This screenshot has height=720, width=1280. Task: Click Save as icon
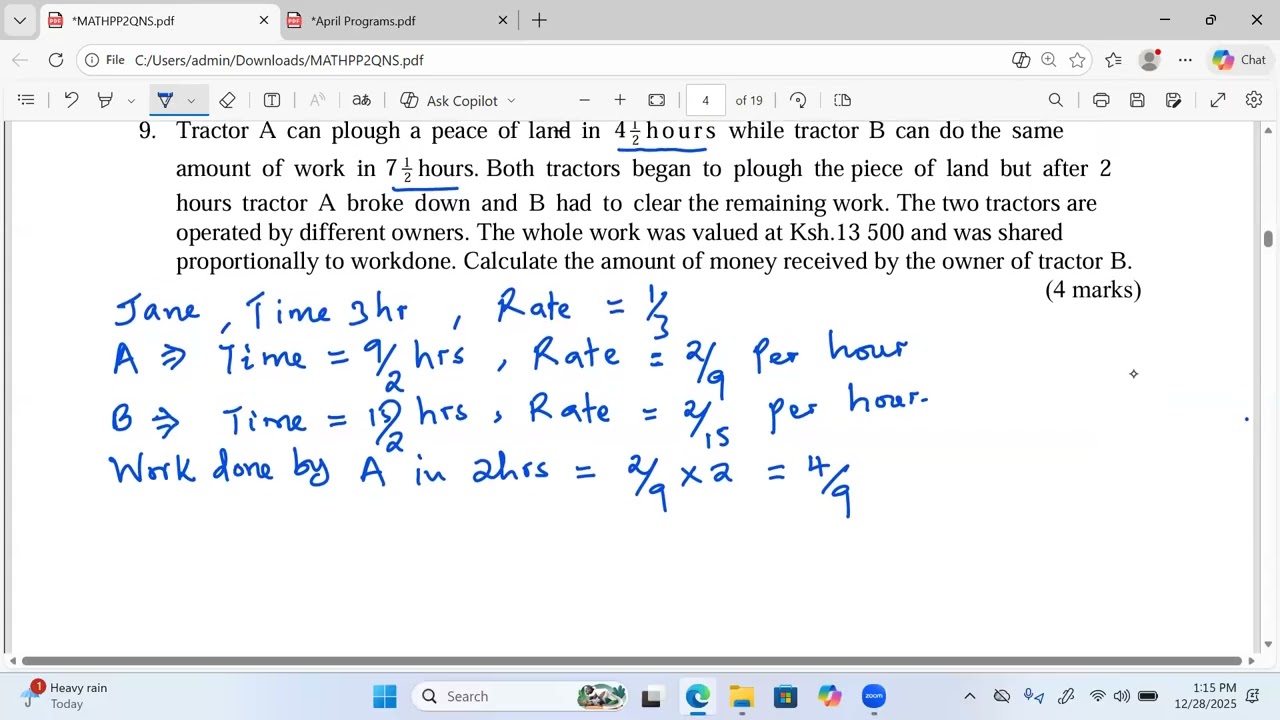point(1173,100)
